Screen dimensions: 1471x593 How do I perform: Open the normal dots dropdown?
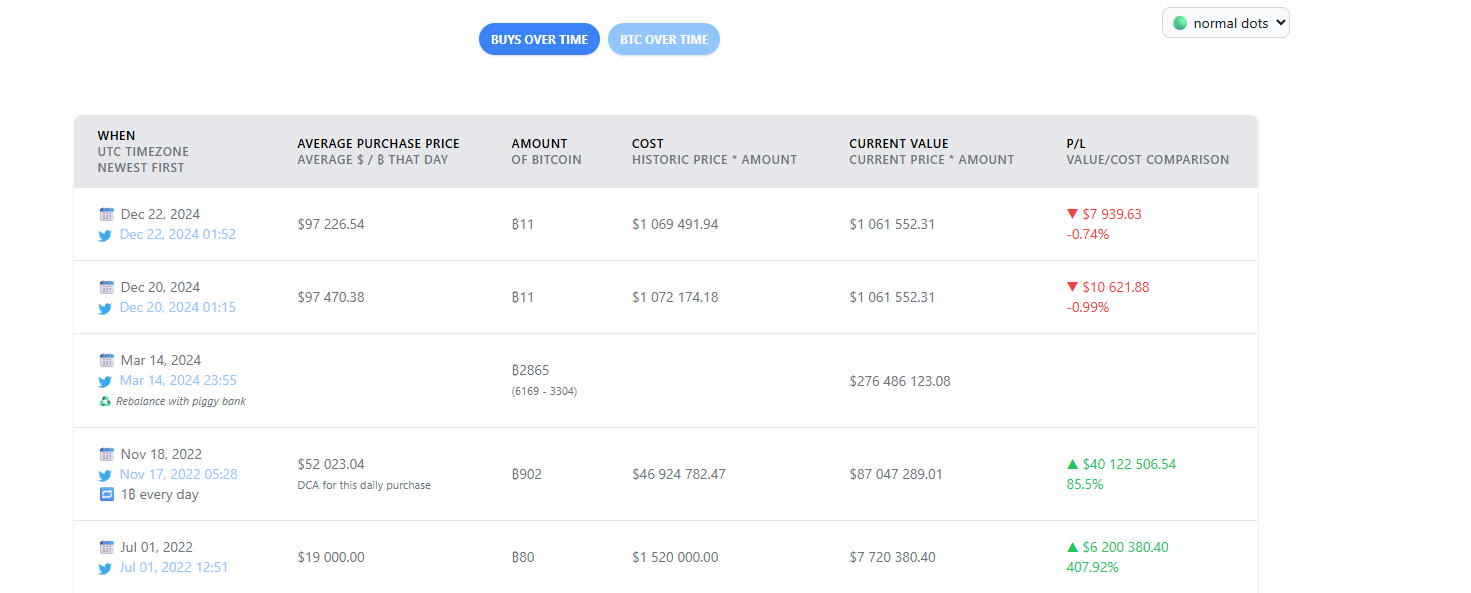pyautogui.click(x=1226, y=23)
